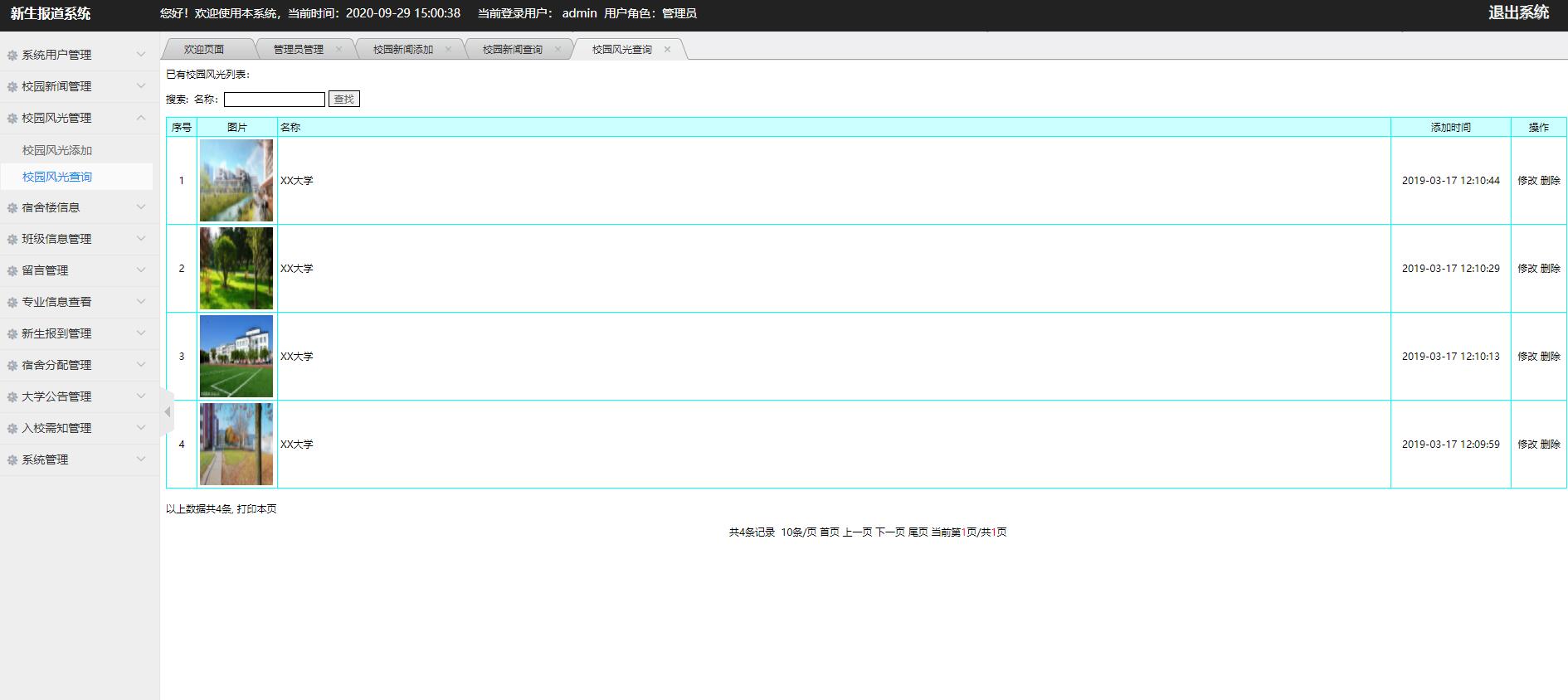The image size is (1568, 700).
Task: Click 修改 for the 12:10:29 record
Action: [x=1527, y=269]
